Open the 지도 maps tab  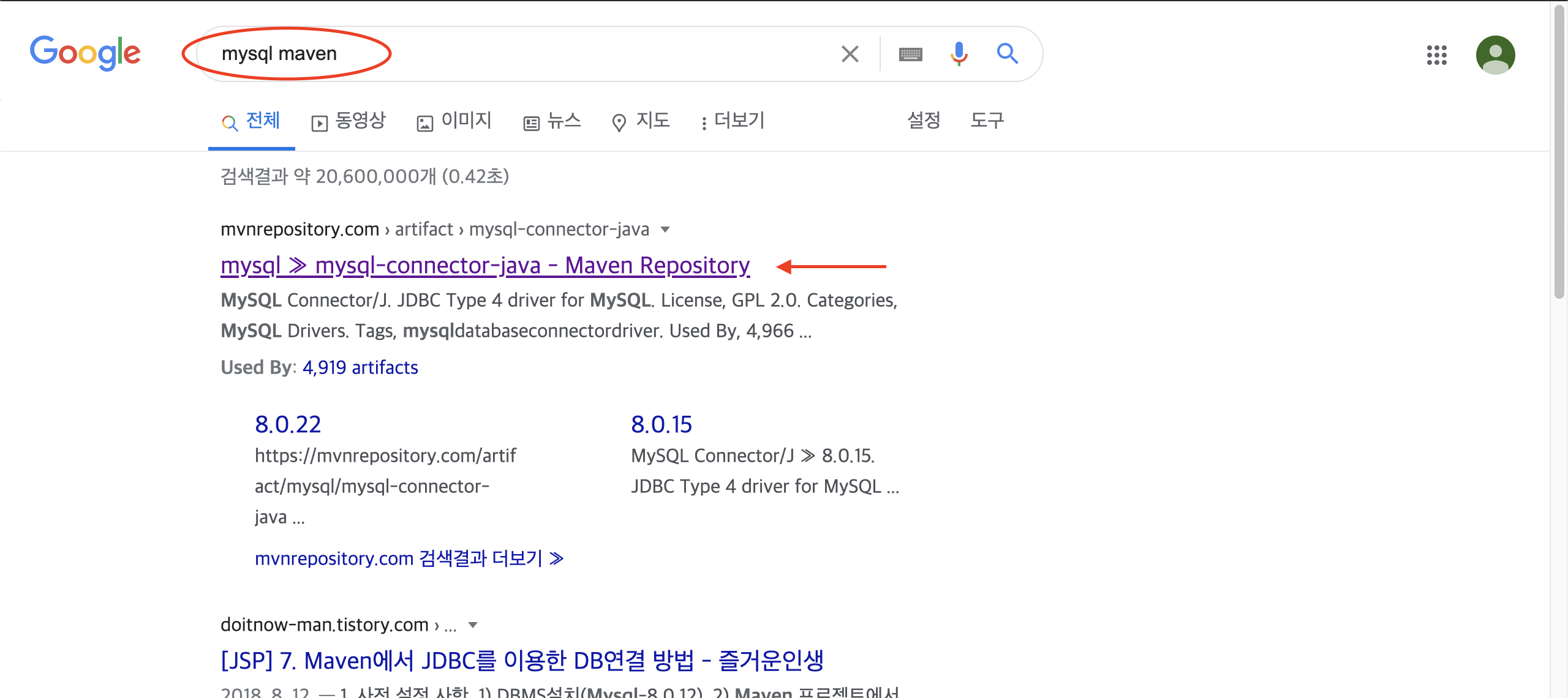pyautogui.click(x=641, y=121)
